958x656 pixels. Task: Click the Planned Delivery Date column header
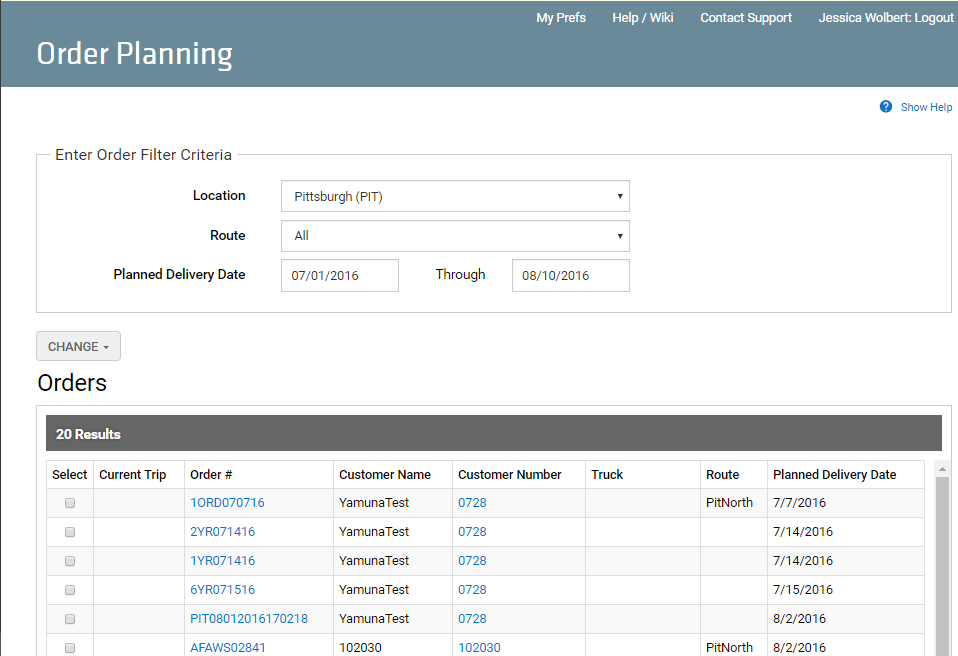tap(846, 475)
